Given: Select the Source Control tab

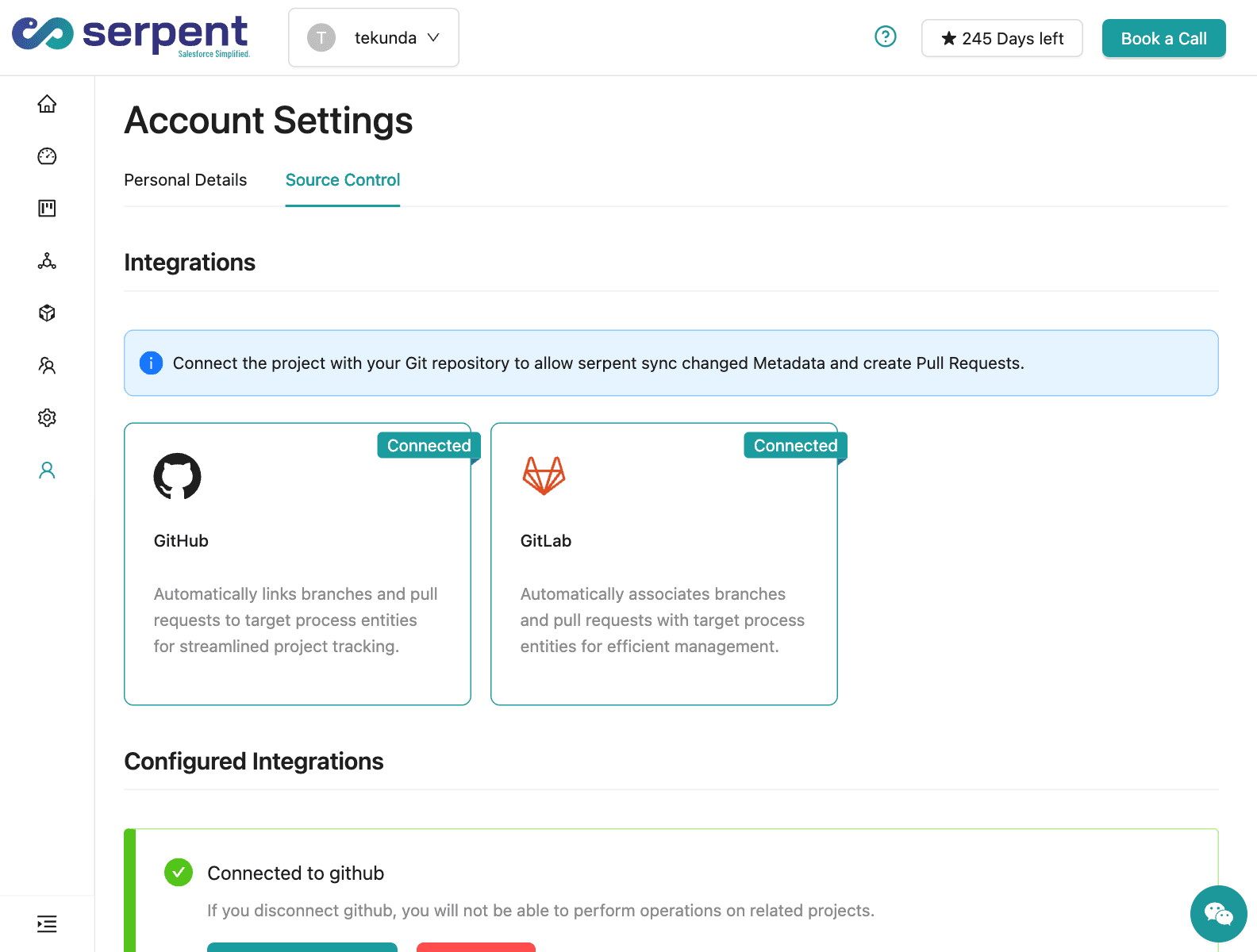Looking at the screenshot, I should (342, 180).
